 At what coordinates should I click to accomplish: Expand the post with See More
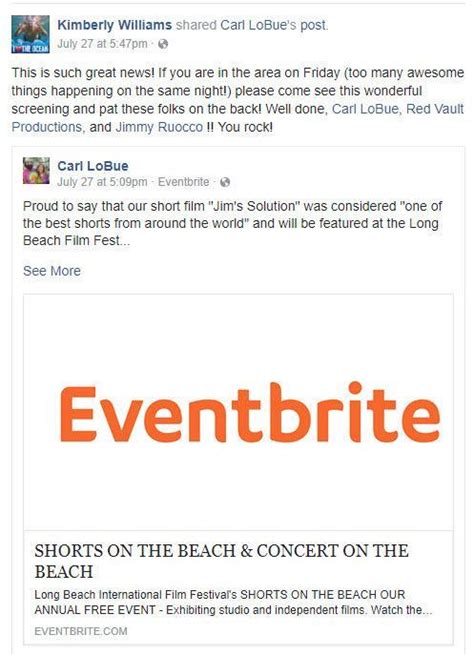[x=52, y=271]
